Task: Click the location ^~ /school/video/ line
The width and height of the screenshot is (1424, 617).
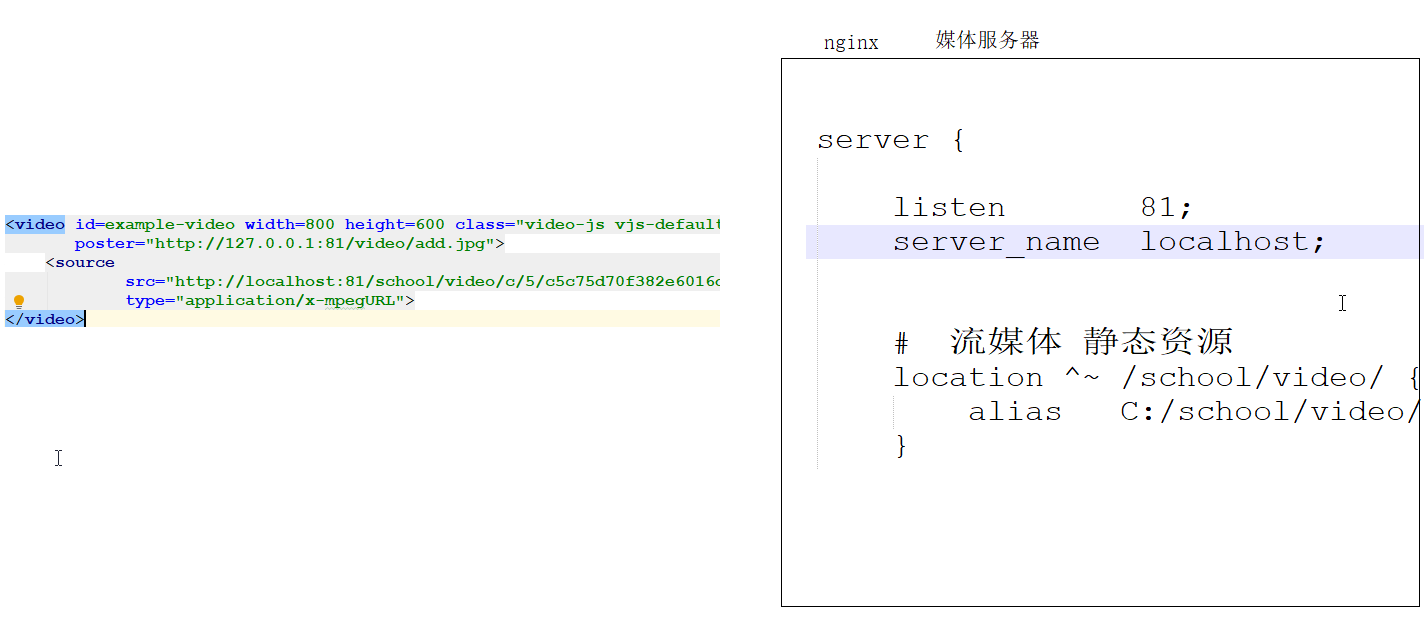Action: point(1156,377)
